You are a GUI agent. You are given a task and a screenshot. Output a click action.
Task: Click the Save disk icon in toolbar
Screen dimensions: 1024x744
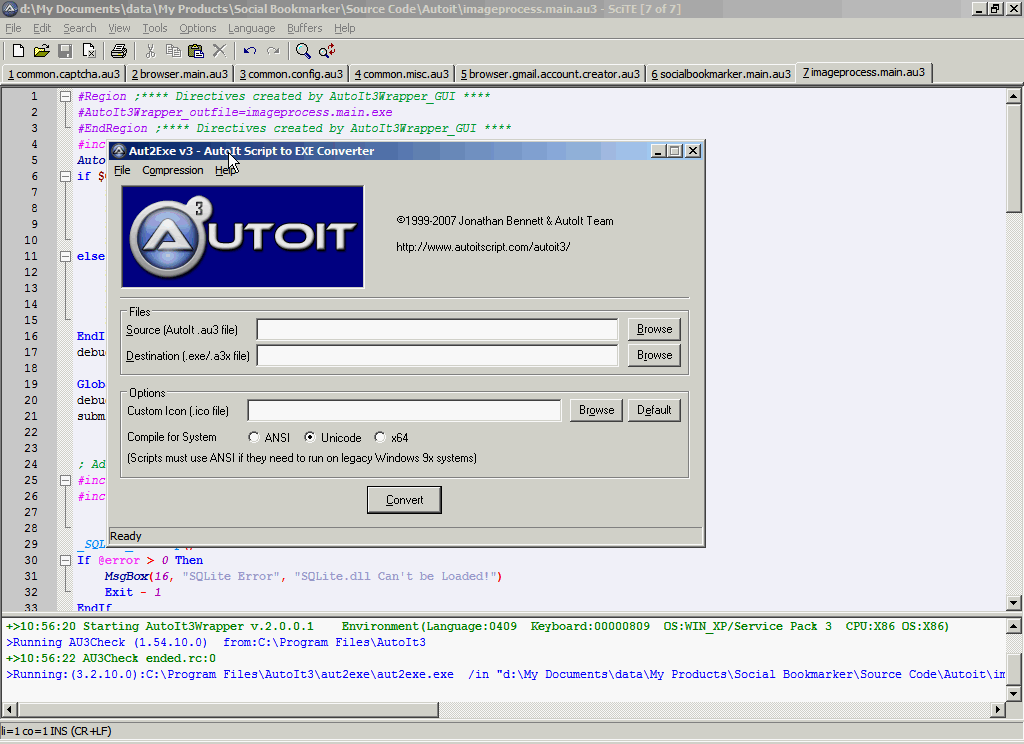pyautogui.click(x=65, y=51)
